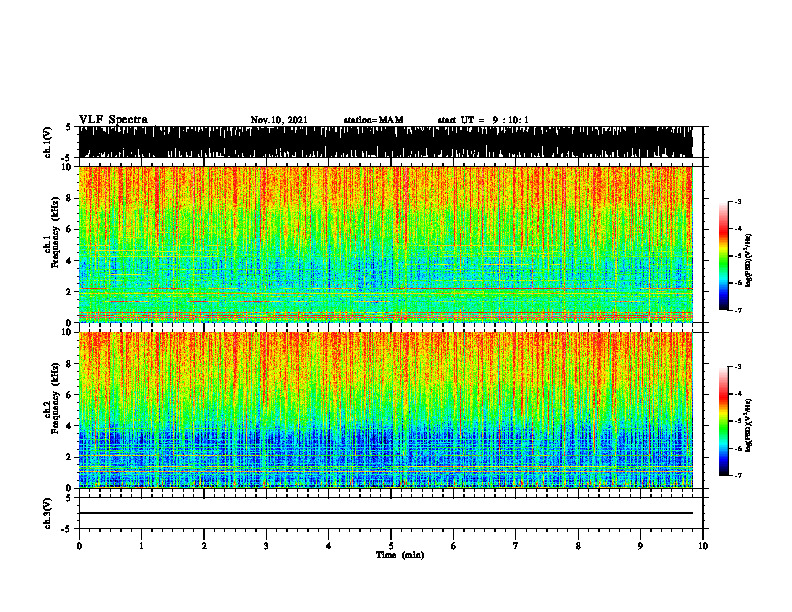Click the '6' kHz tick on ch.1 axis
Screen dimensions: 792x612
tap(70, 230)
